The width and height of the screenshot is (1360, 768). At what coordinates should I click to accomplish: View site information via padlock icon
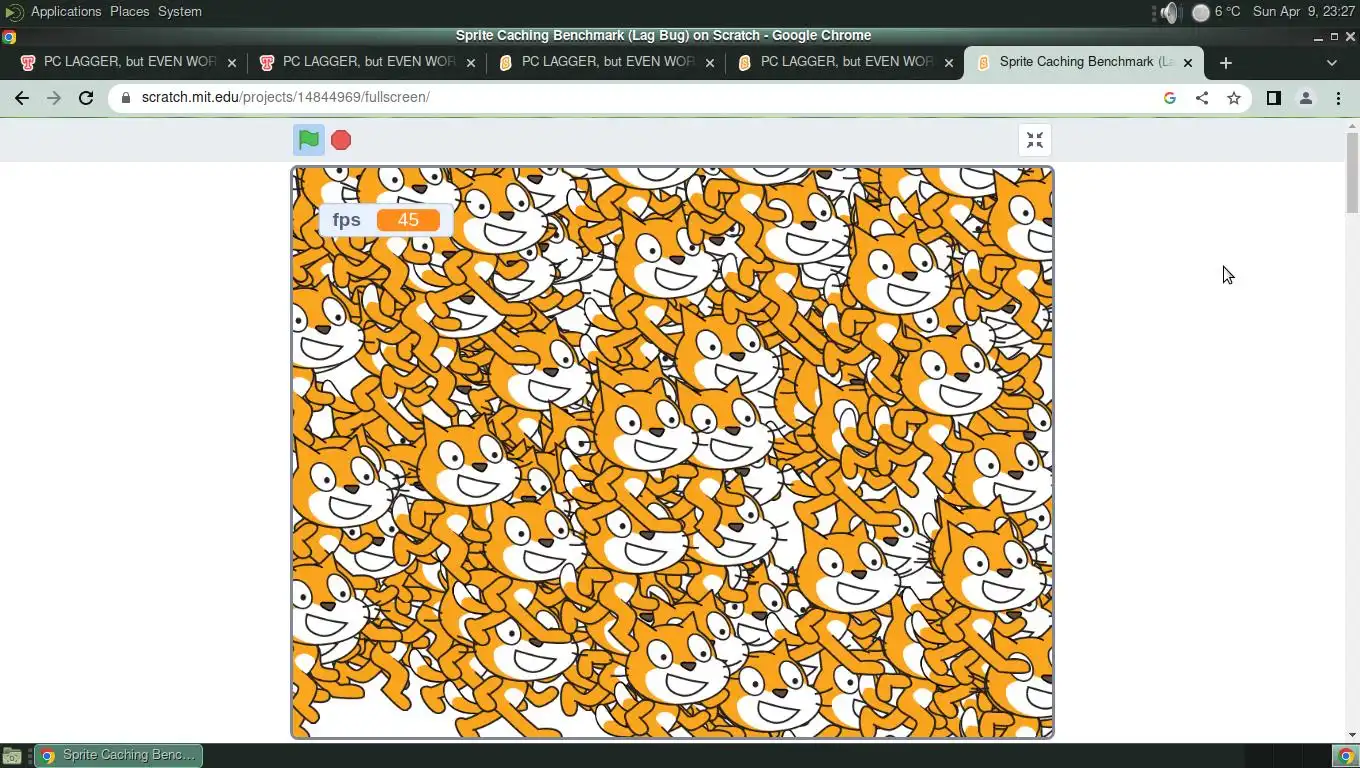point(125,98)
